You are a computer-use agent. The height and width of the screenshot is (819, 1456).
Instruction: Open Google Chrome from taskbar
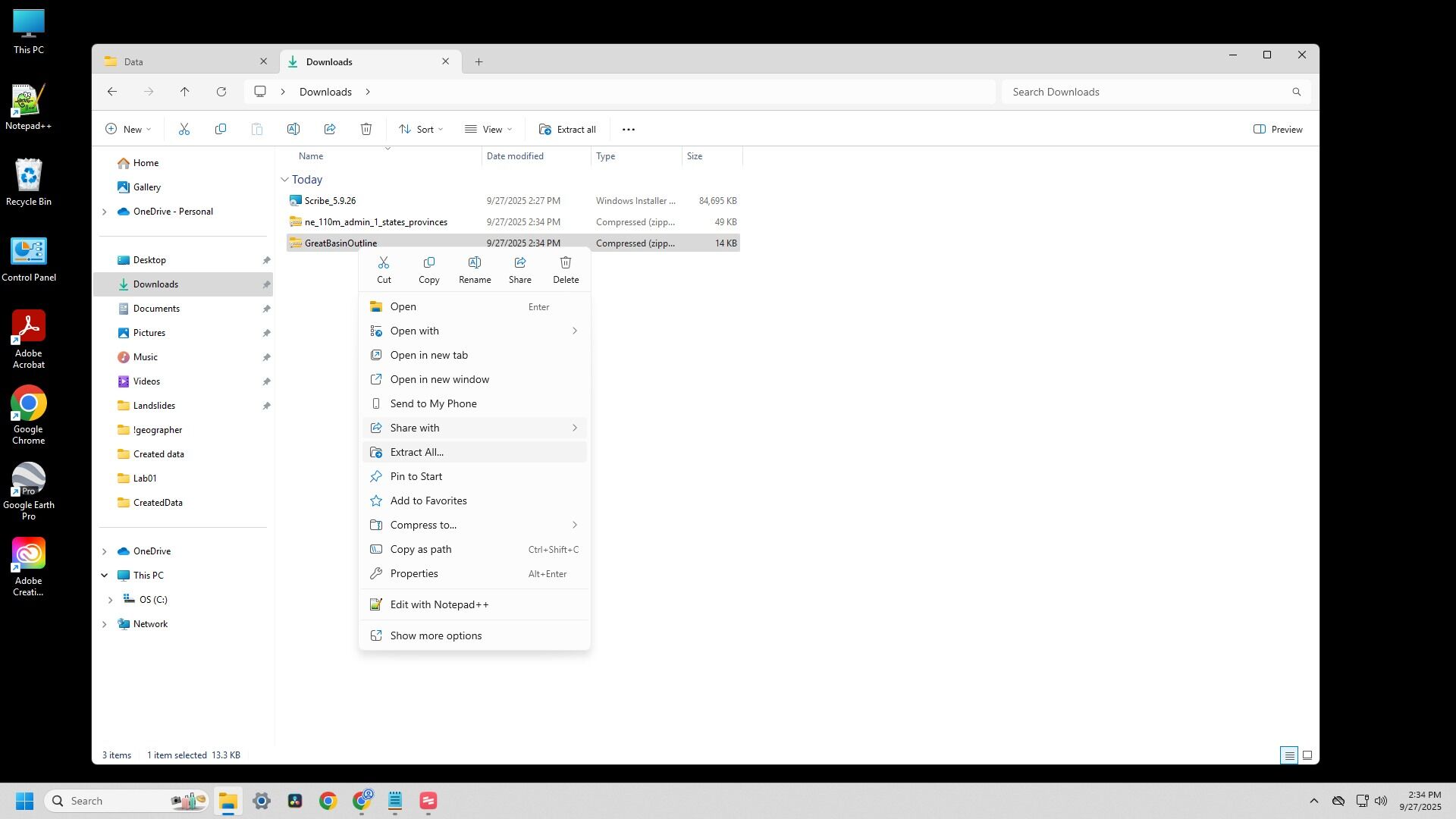pos(328,801)
